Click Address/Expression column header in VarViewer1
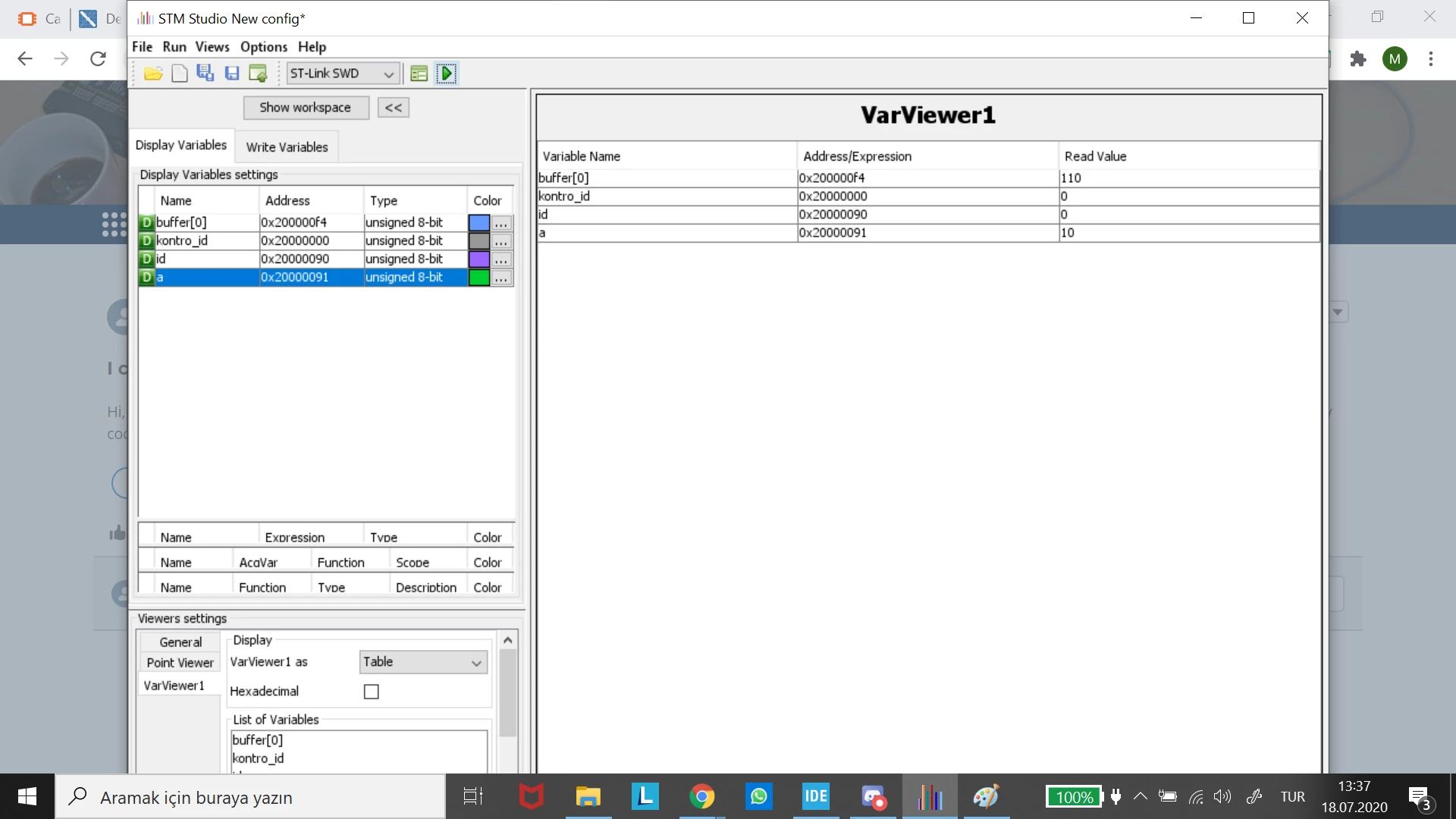The image size is (1456, 819). click(x=927, y=156)
